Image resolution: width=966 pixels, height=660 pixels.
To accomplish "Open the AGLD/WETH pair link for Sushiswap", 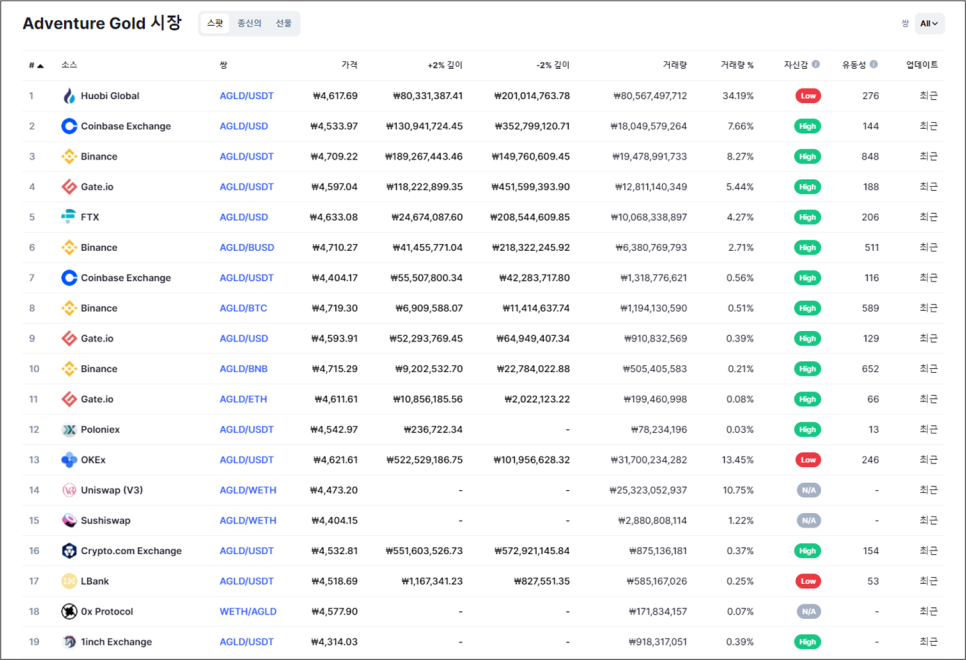I will coord(248,520).
